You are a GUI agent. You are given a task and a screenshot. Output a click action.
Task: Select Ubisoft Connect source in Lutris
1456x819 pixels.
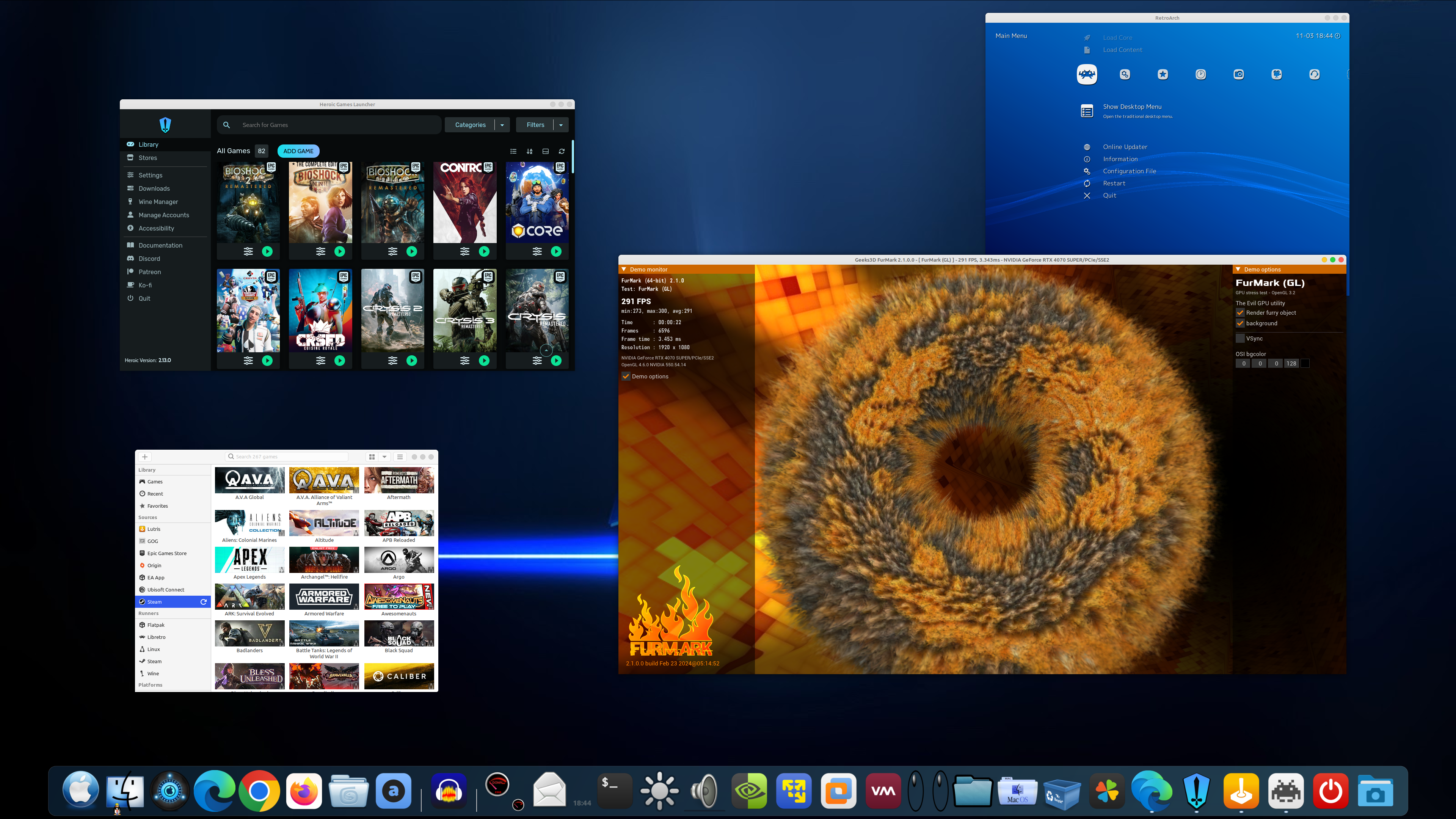pyautogui.click(x=173, y=590)
